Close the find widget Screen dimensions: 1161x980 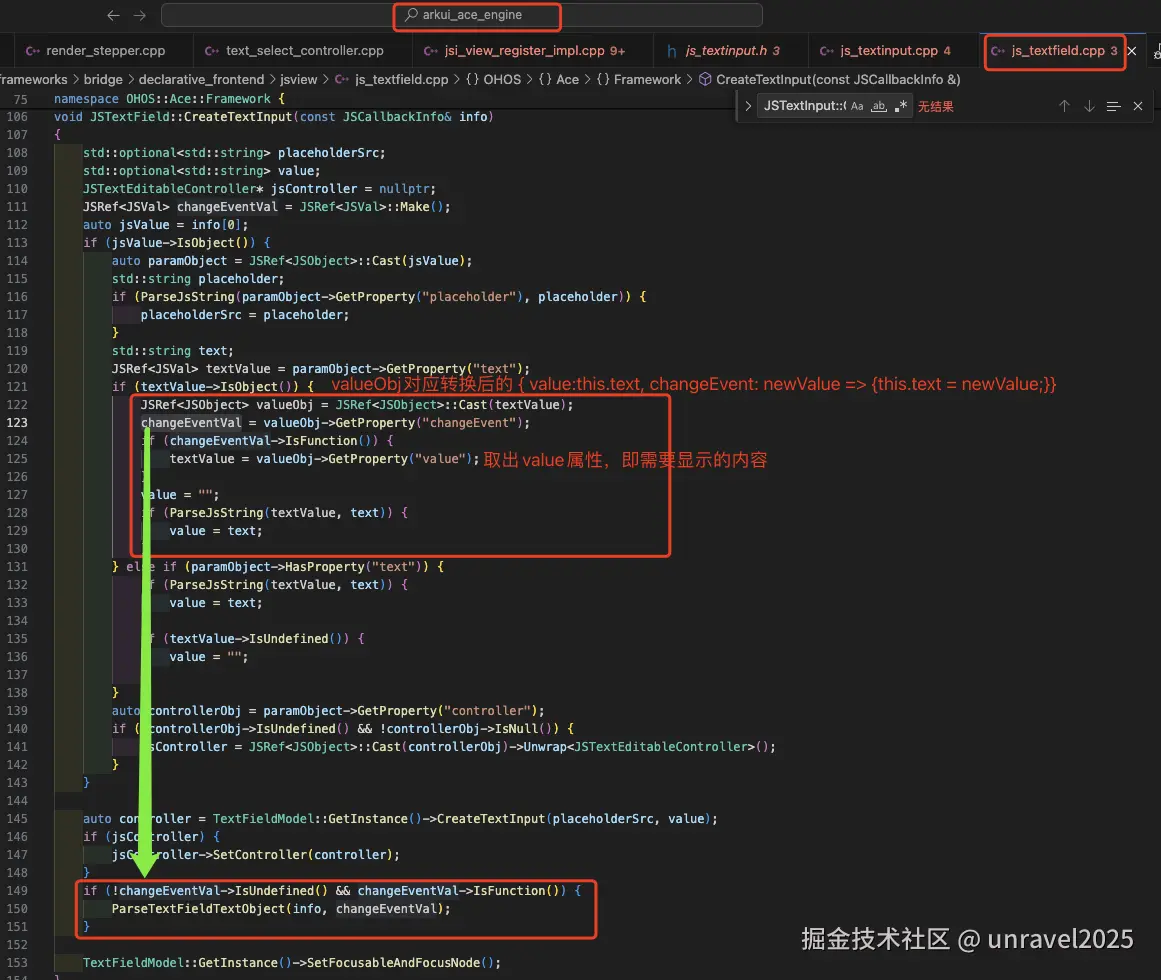pyautogui.click(x=1138, y=107)
